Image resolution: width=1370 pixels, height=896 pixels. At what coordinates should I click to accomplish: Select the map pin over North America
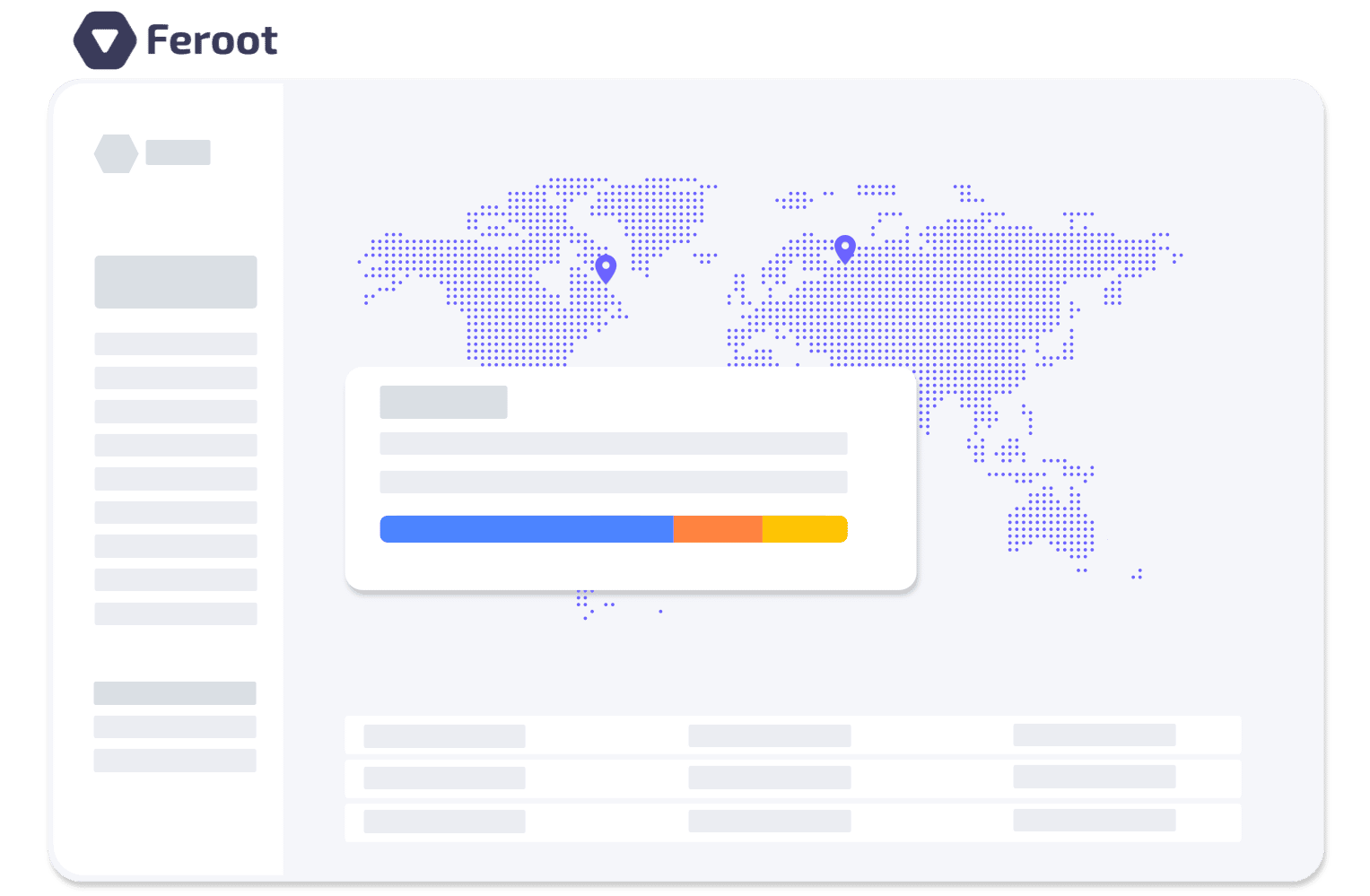(606, 268)
